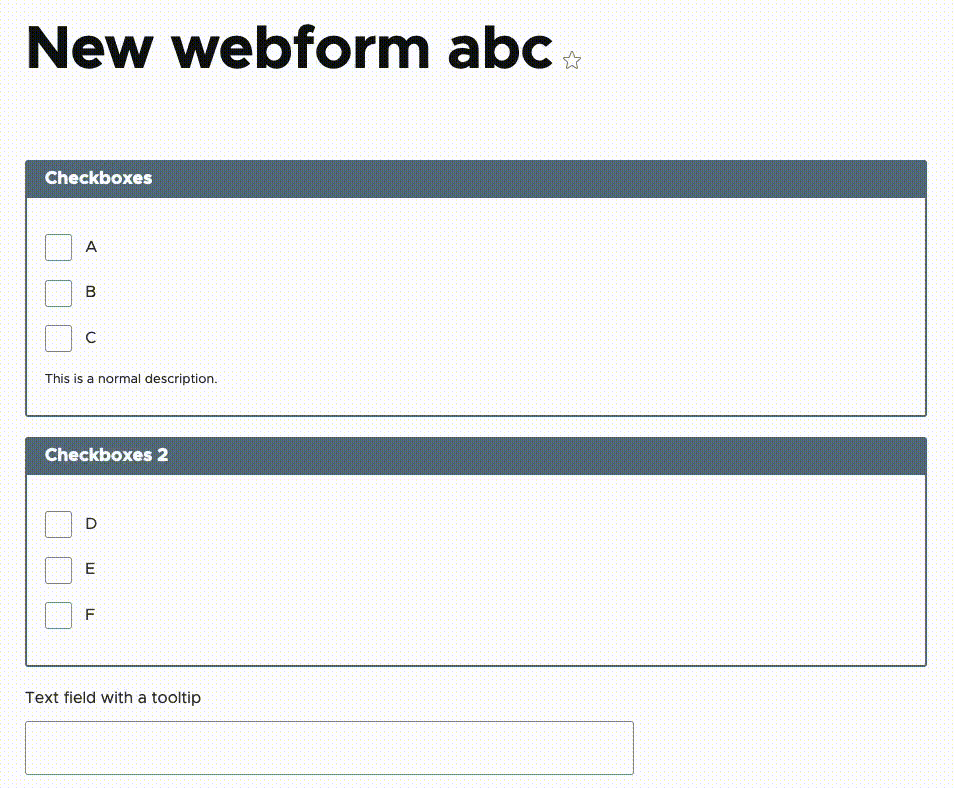Image resolution: width=954 pixels, height=788 pixels.
Task: Click the letter 'D' option label
Action: pos(91,523)
